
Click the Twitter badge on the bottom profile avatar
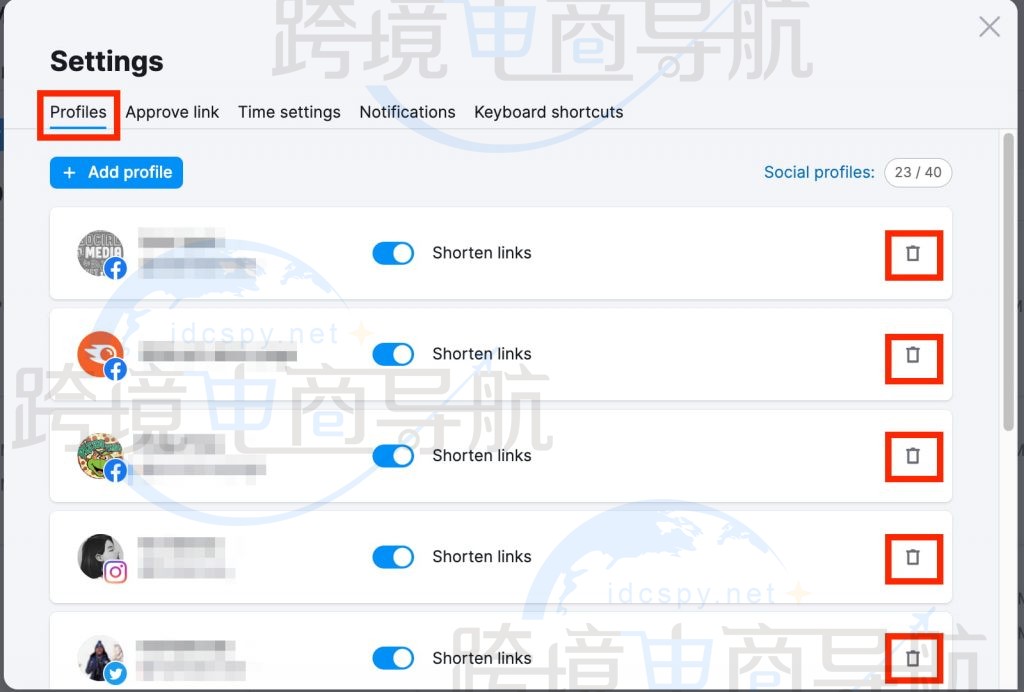(115, 674)
